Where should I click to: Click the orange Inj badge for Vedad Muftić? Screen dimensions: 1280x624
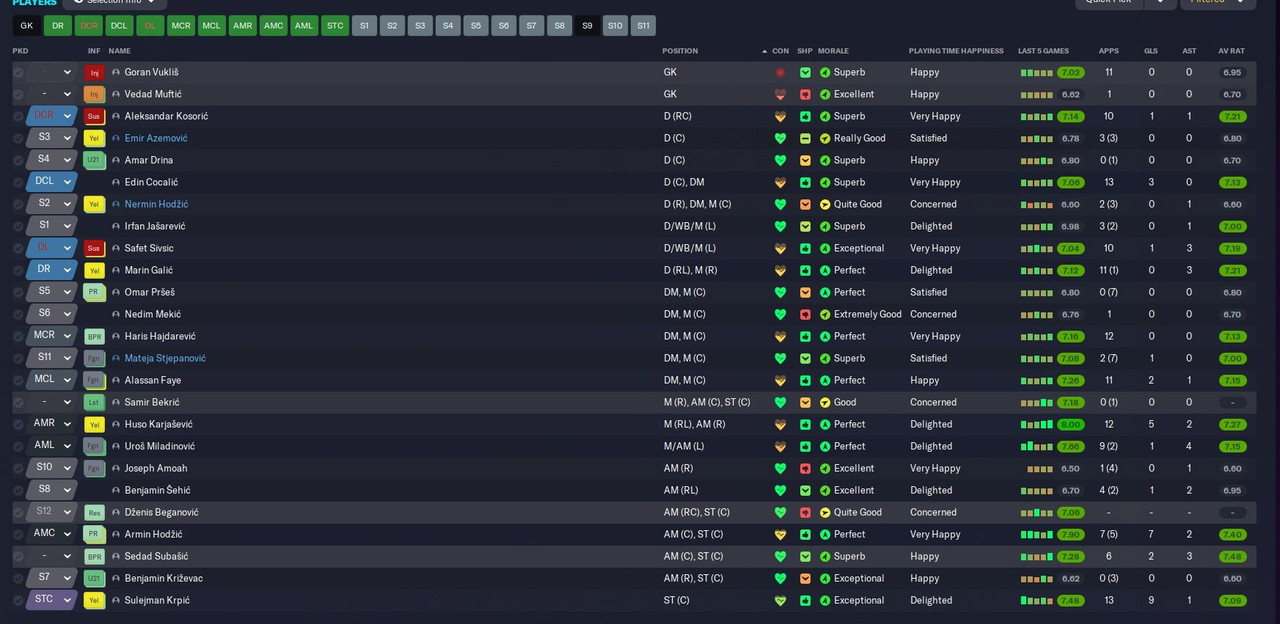click(95, 94)
